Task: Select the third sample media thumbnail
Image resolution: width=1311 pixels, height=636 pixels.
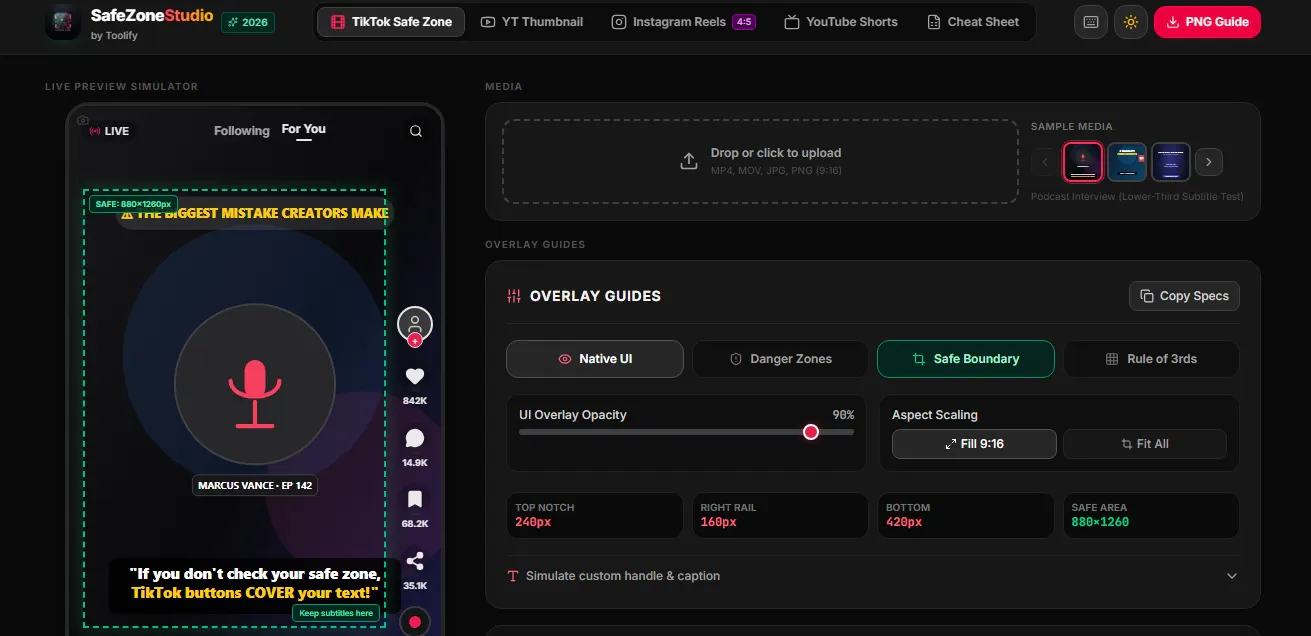Action: 1171,162
